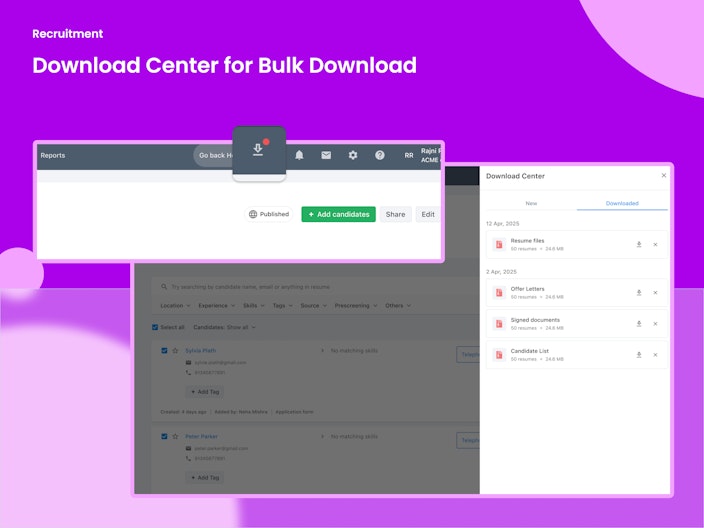704x528 pixels.
Task: Click the Share button
Action: tap(395, 214)
